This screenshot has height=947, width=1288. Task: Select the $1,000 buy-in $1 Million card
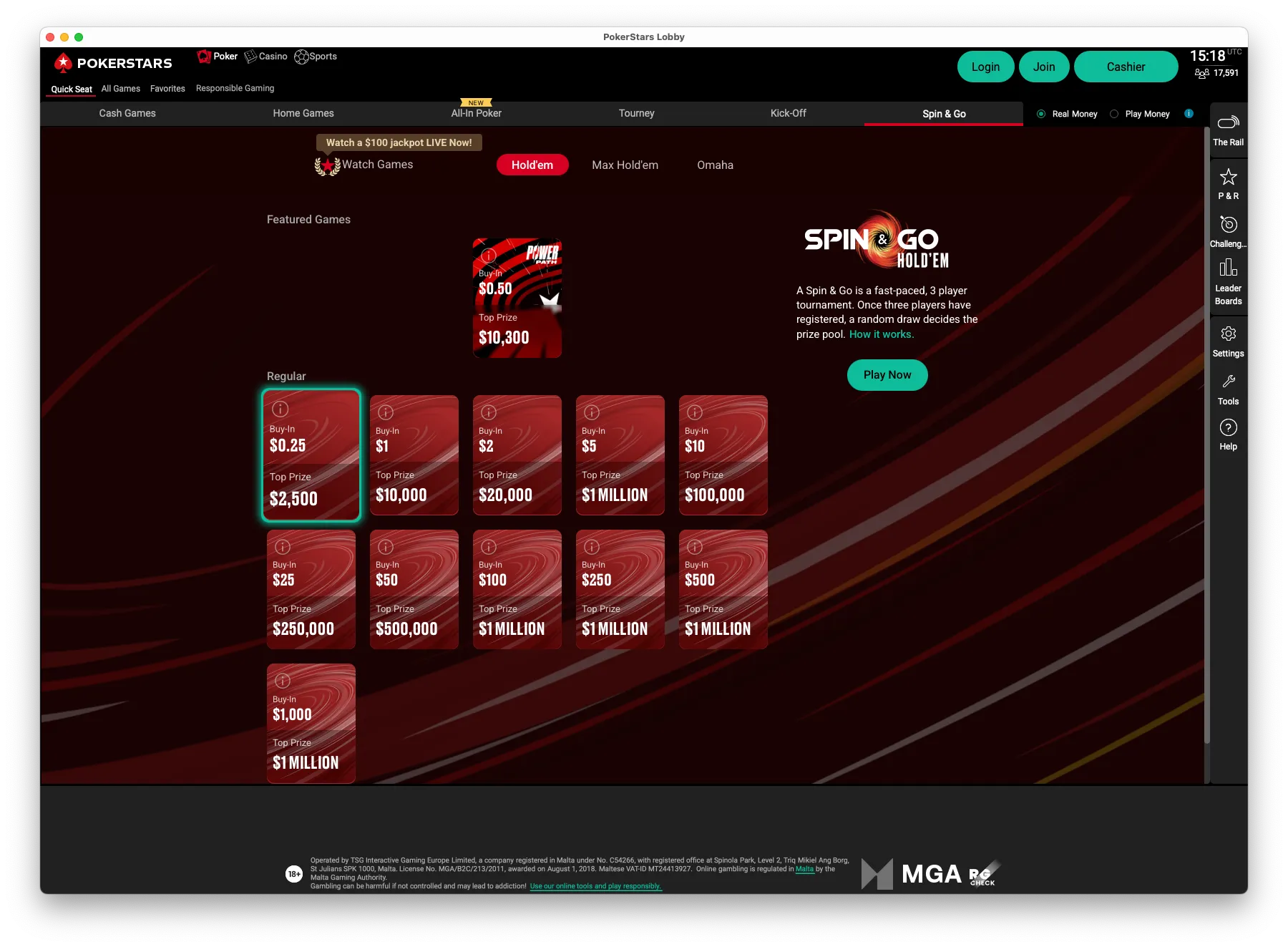[311, 723]
